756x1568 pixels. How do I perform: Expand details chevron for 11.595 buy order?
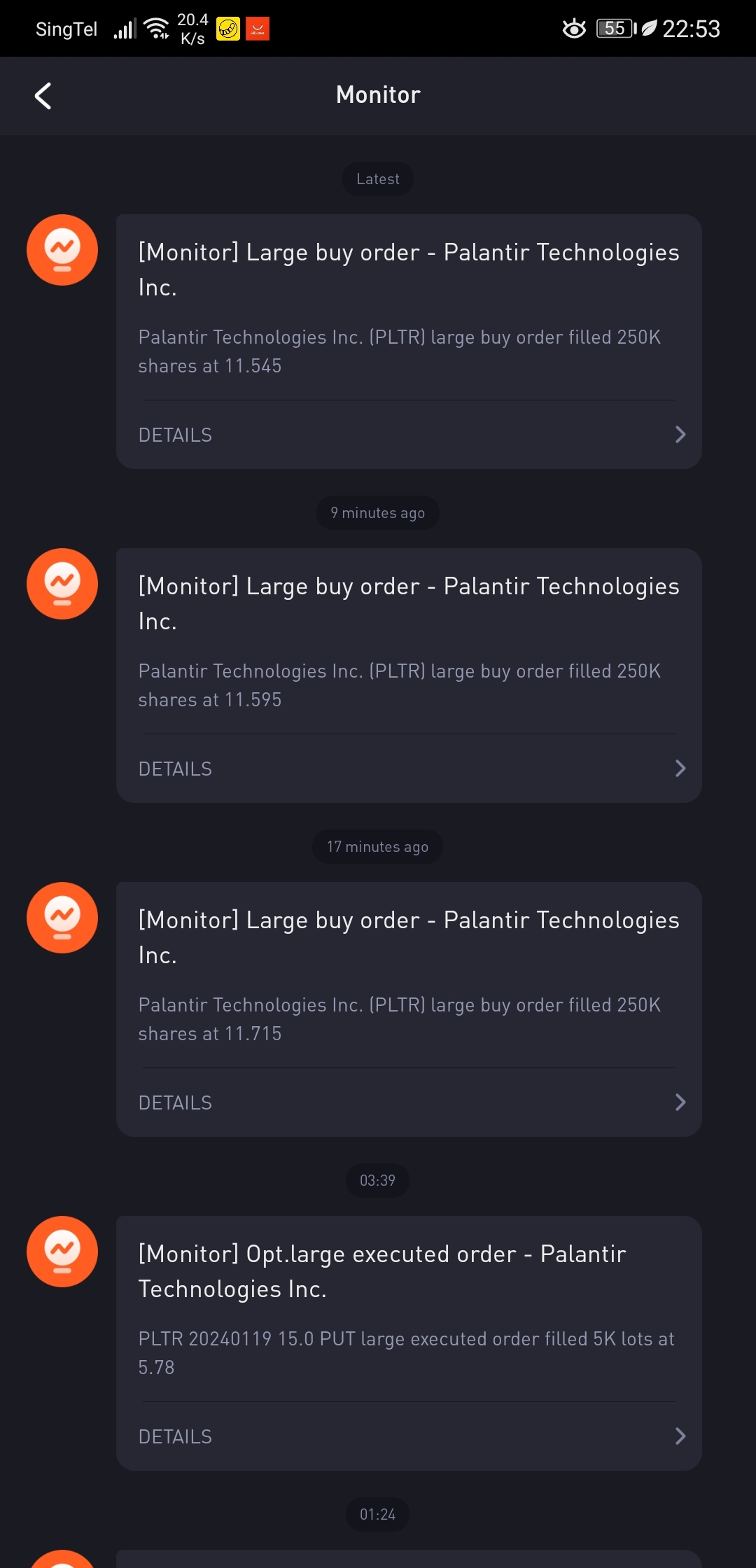coord(680,769)
